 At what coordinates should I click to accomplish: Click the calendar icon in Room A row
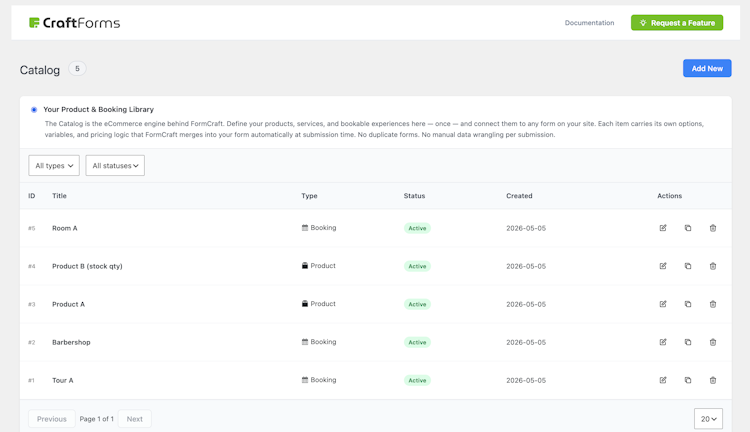[x=305, y=228]
